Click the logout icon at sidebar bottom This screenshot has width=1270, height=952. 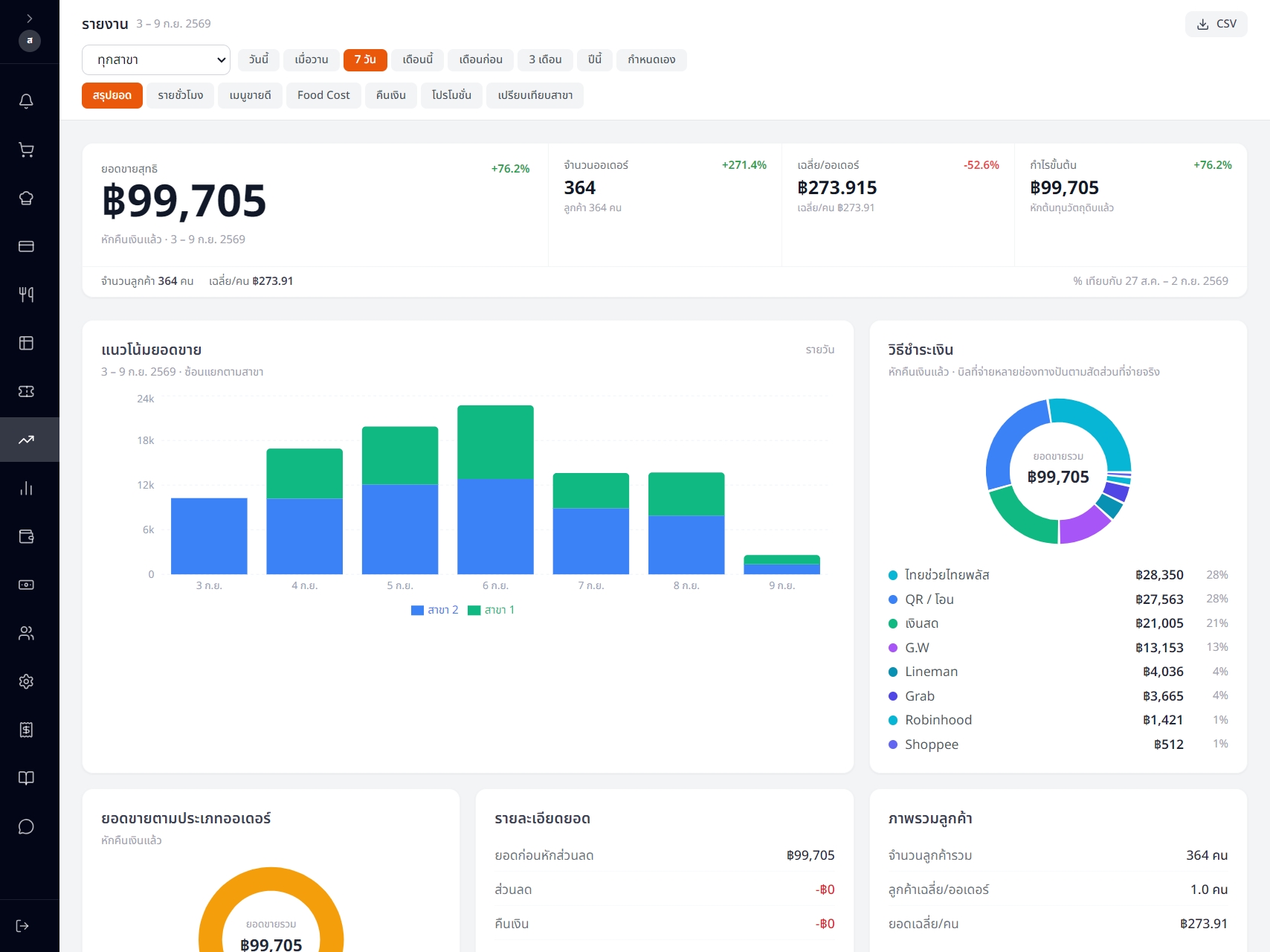[22, 926]
